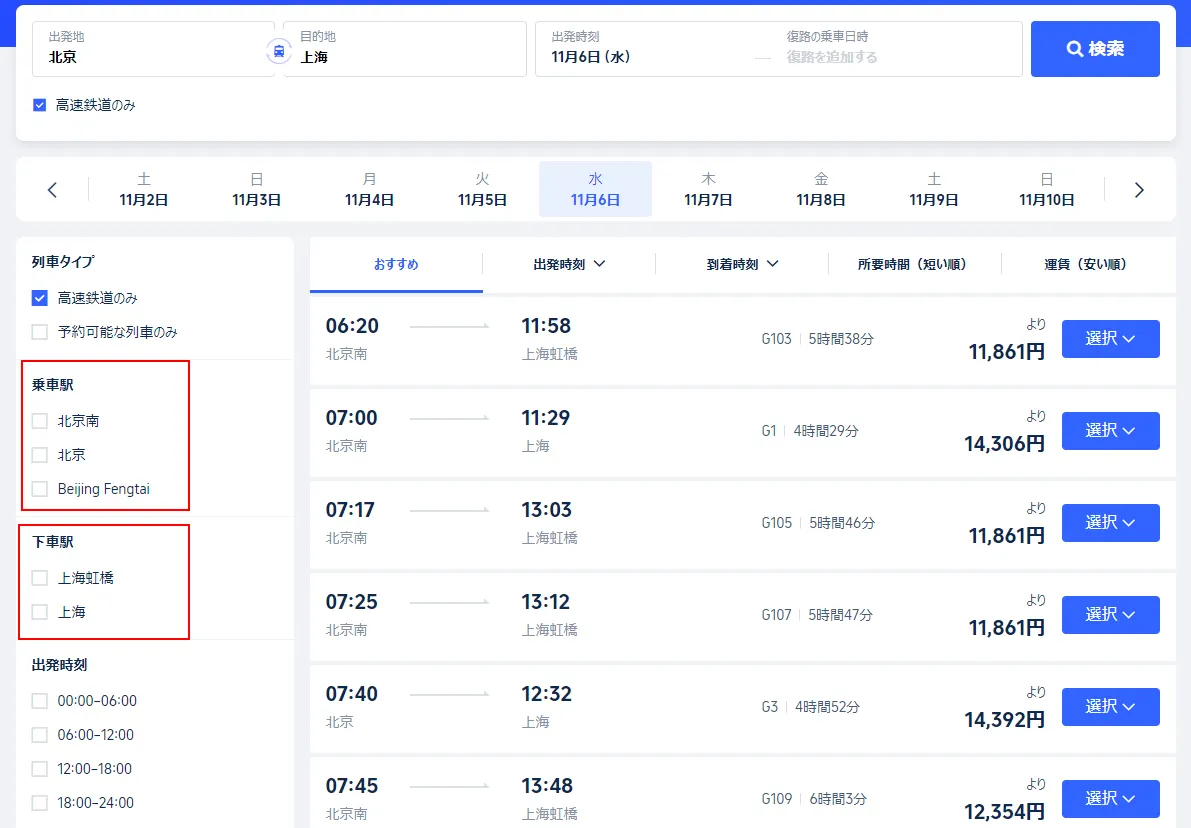Click the next dates right arrow
The width and height of the screenshot is (1191, 828).
pos(1138,190)
